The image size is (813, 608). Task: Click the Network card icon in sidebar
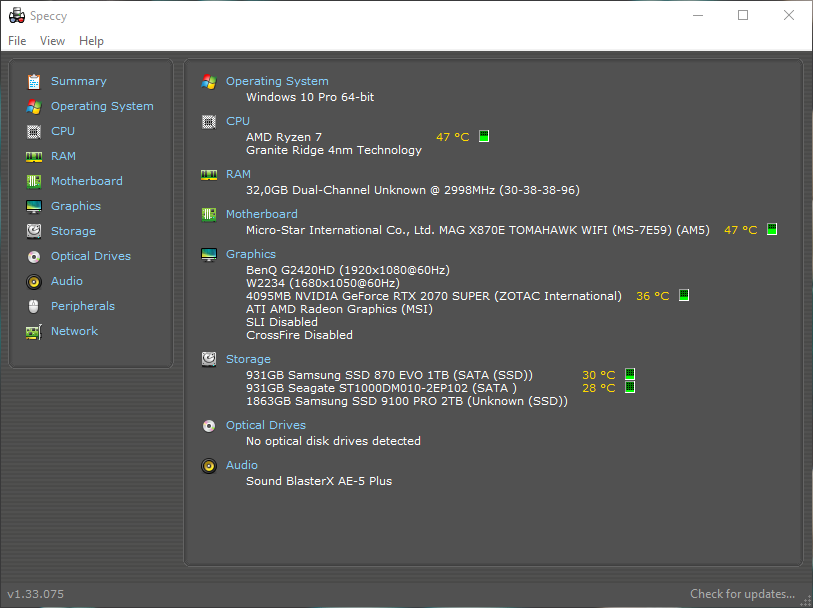pyautogui.click(x=34, y=332)
